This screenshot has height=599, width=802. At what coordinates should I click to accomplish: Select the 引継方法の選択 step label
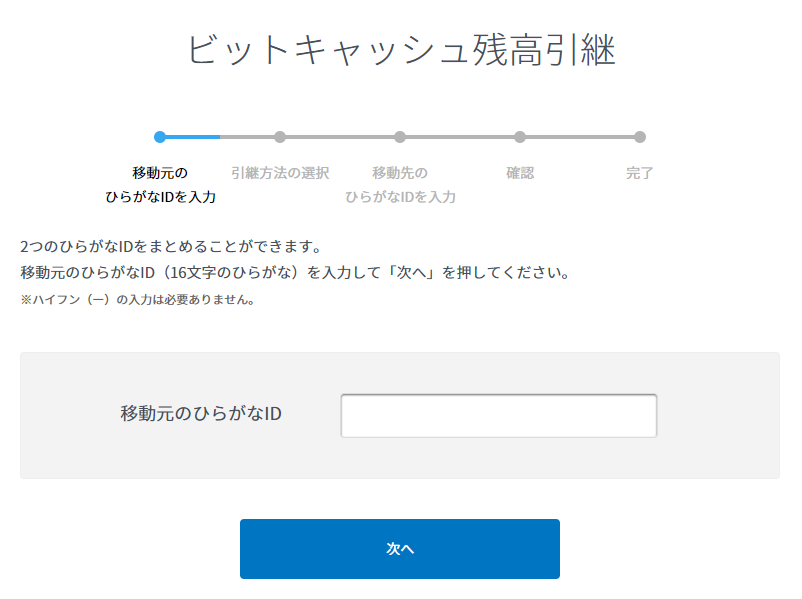coord(280,173)
